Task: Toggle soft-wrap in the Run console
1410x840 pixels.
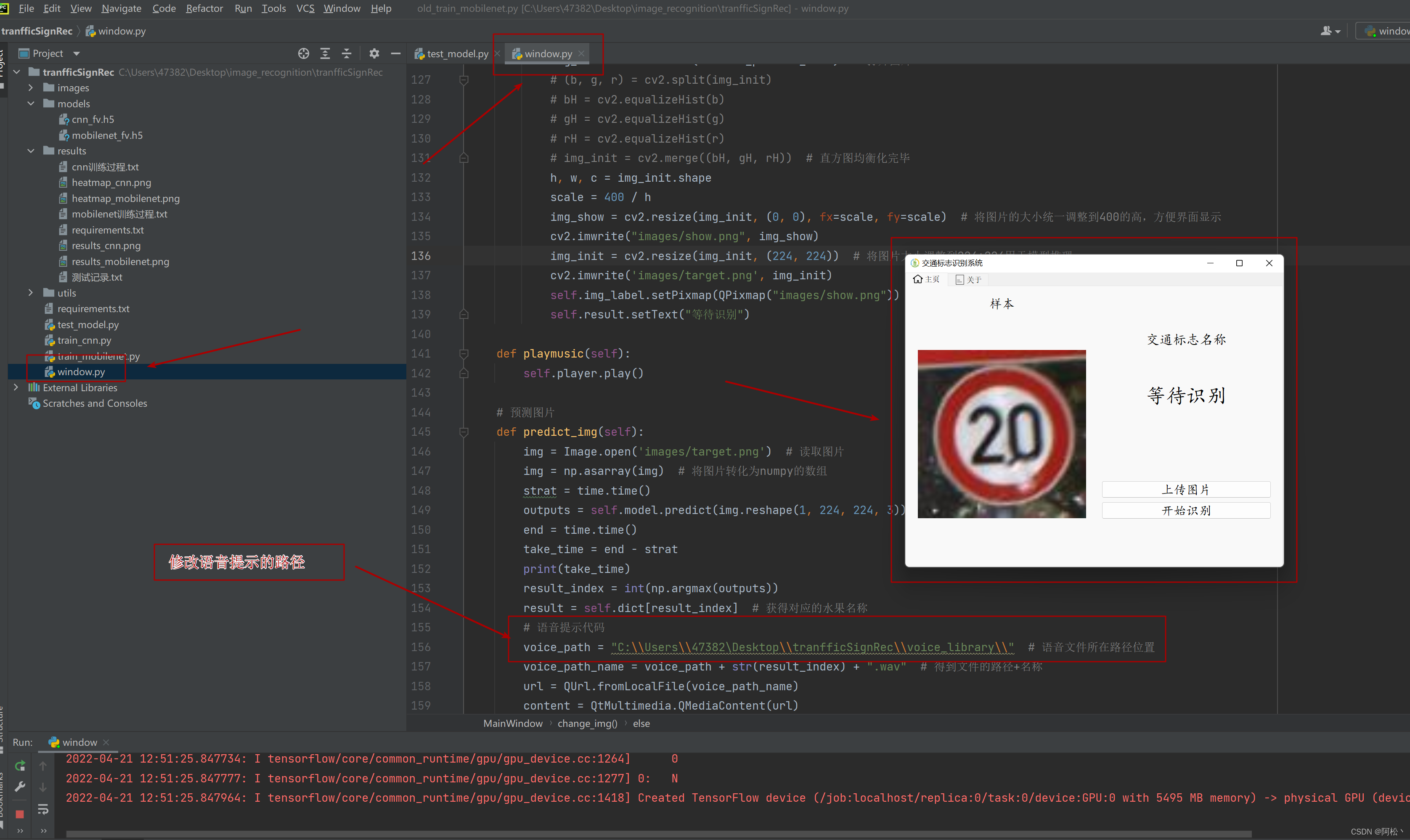Action: tap(43, 809)
